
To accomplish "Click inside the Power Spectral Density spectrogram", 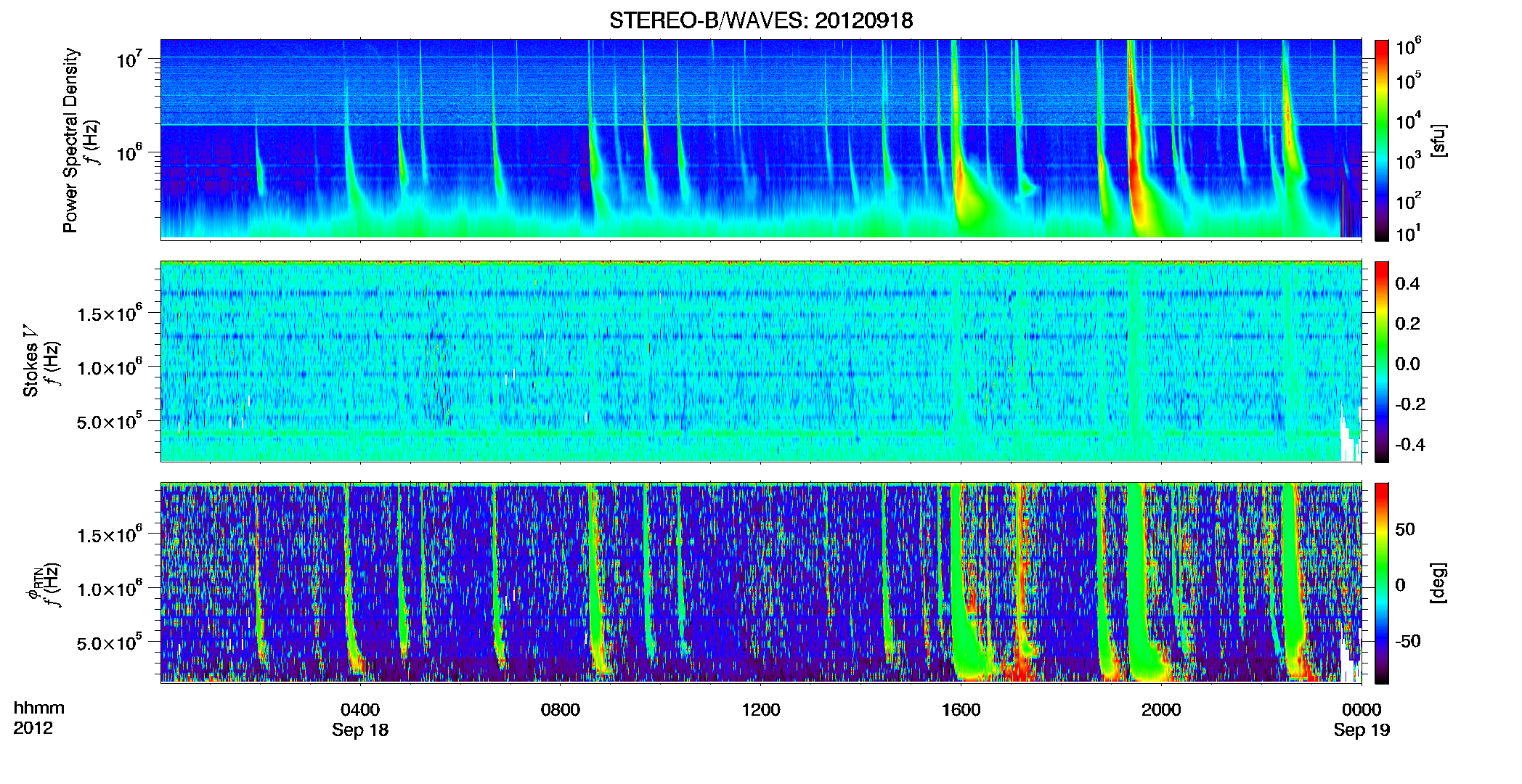I will 761,139.
